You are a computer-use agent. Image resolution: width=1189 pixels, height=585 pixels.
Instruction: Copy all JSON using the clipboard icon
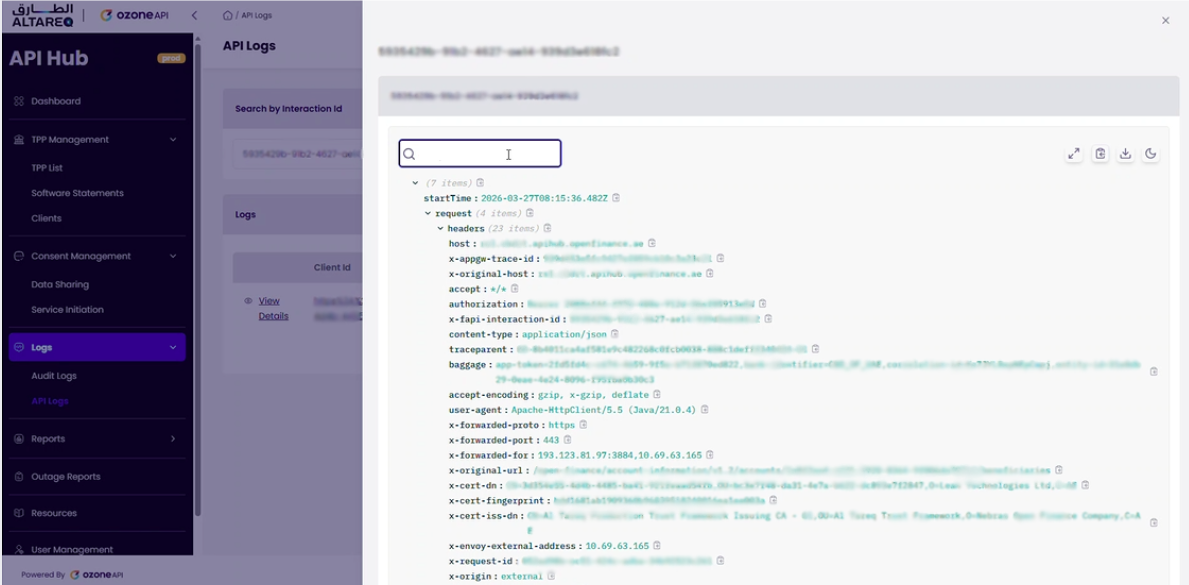1101,152
